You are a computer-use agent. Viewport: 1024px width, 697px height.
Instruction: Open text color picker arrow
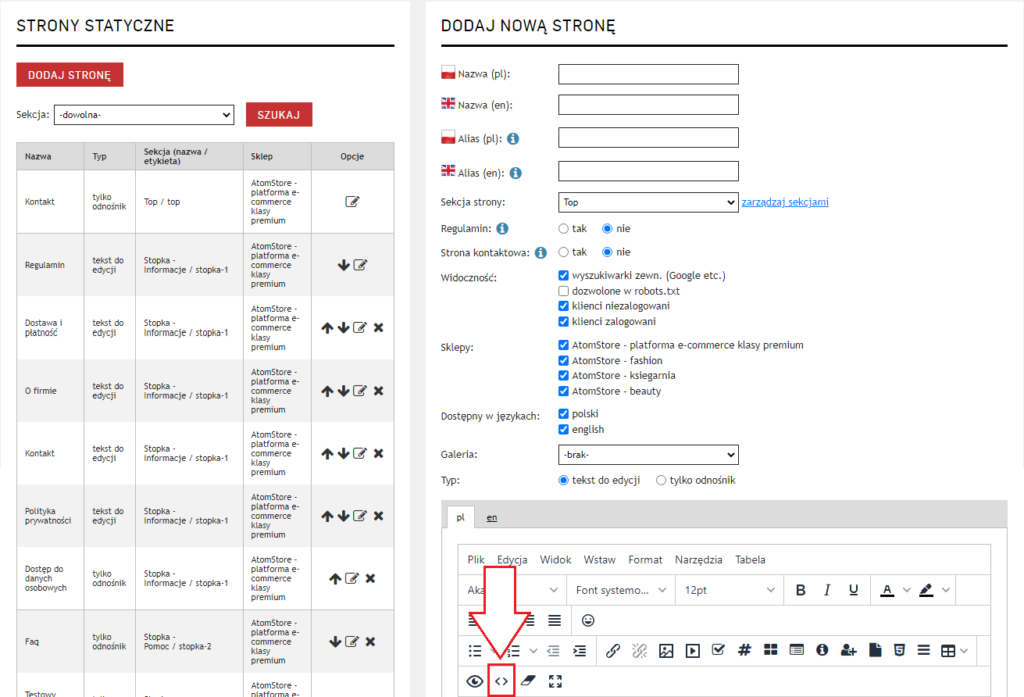(905, 590)
